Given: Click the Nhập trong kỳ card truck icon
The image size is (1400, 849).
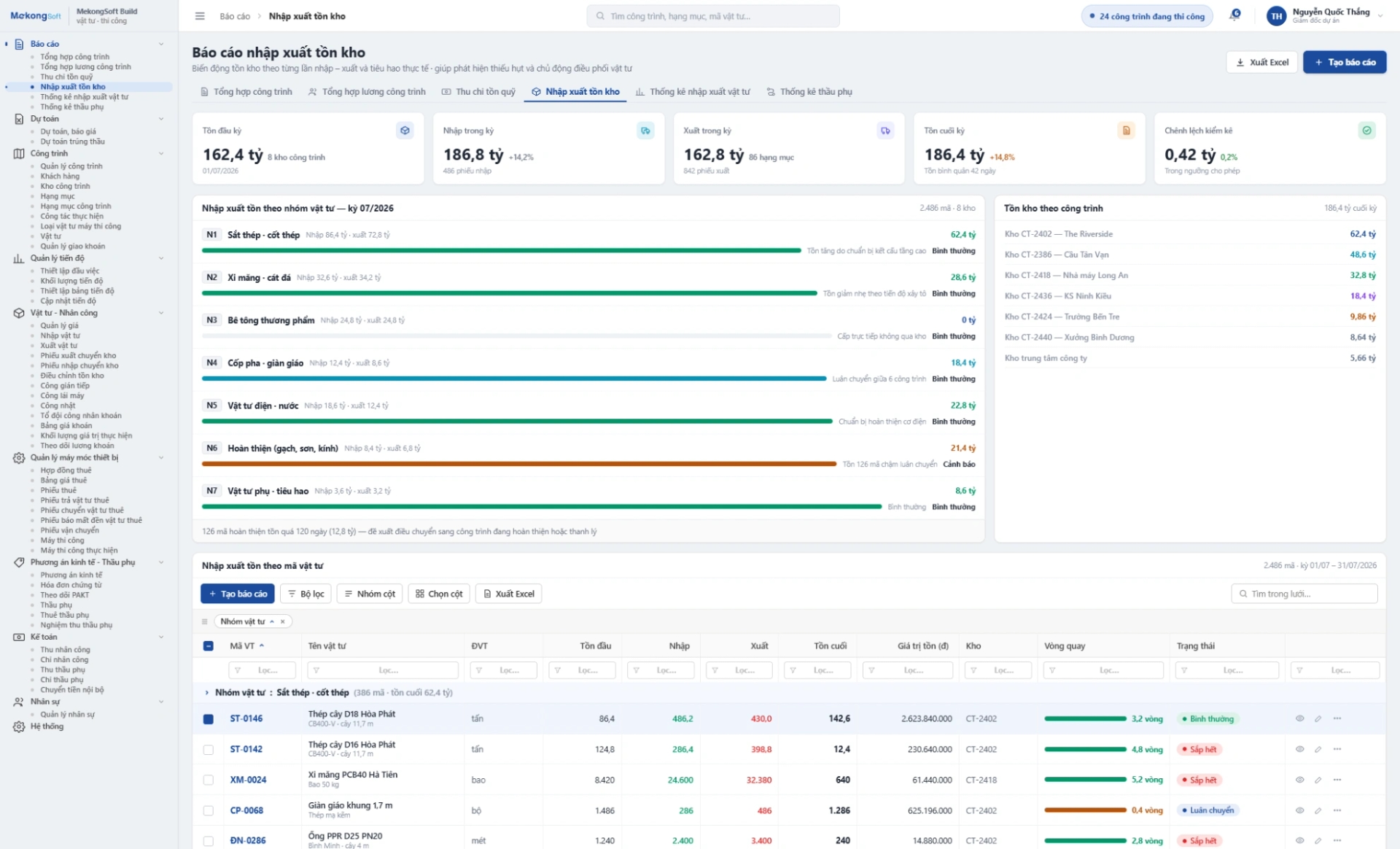Looking at the screenshot, I should (x=645, y=131).
